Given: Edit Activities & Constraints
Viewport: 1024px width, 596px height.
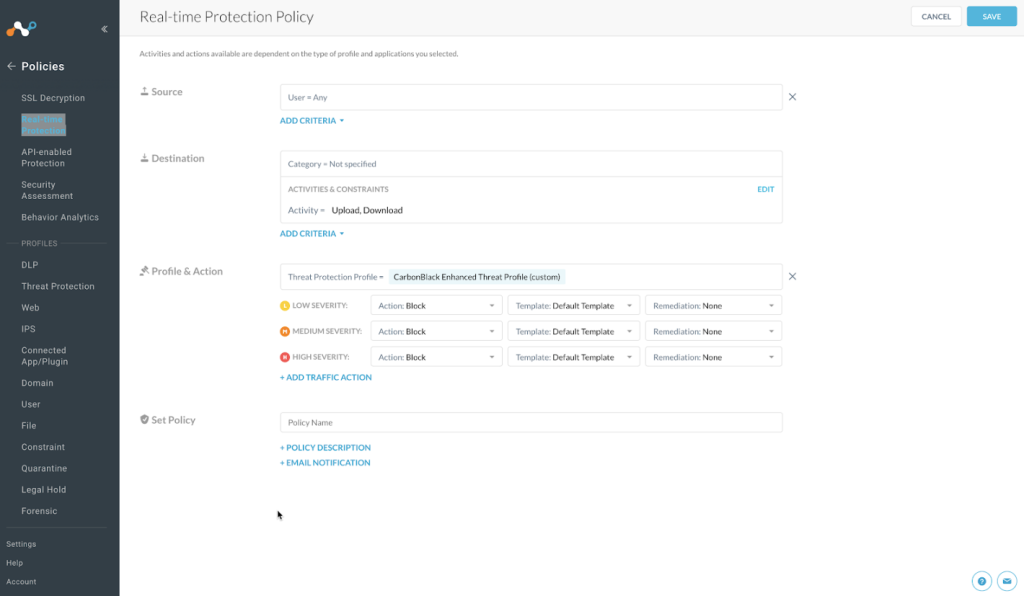Looking at the screenshot, I should [x=765, y=189].
